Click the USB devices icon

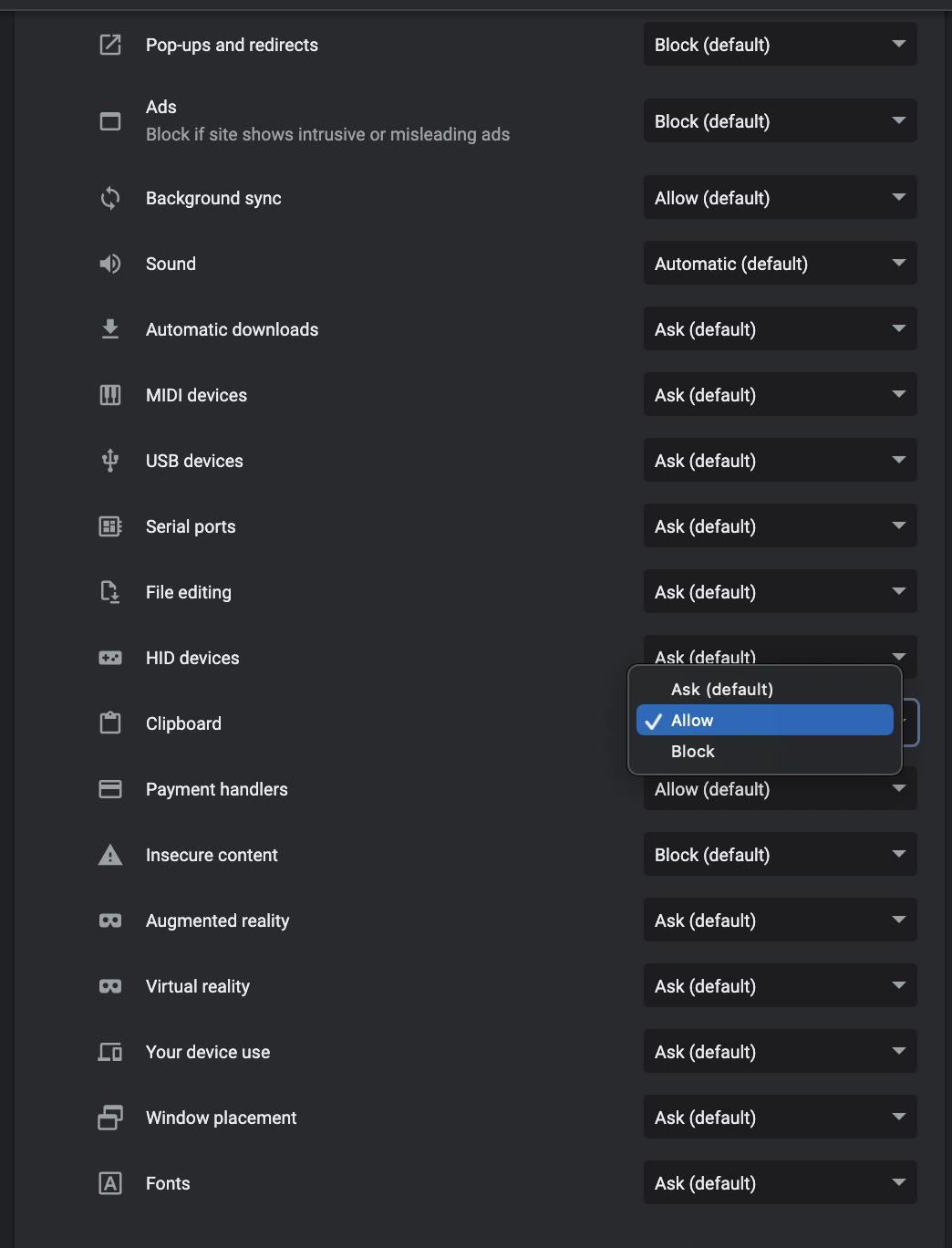tap(110, 461)
